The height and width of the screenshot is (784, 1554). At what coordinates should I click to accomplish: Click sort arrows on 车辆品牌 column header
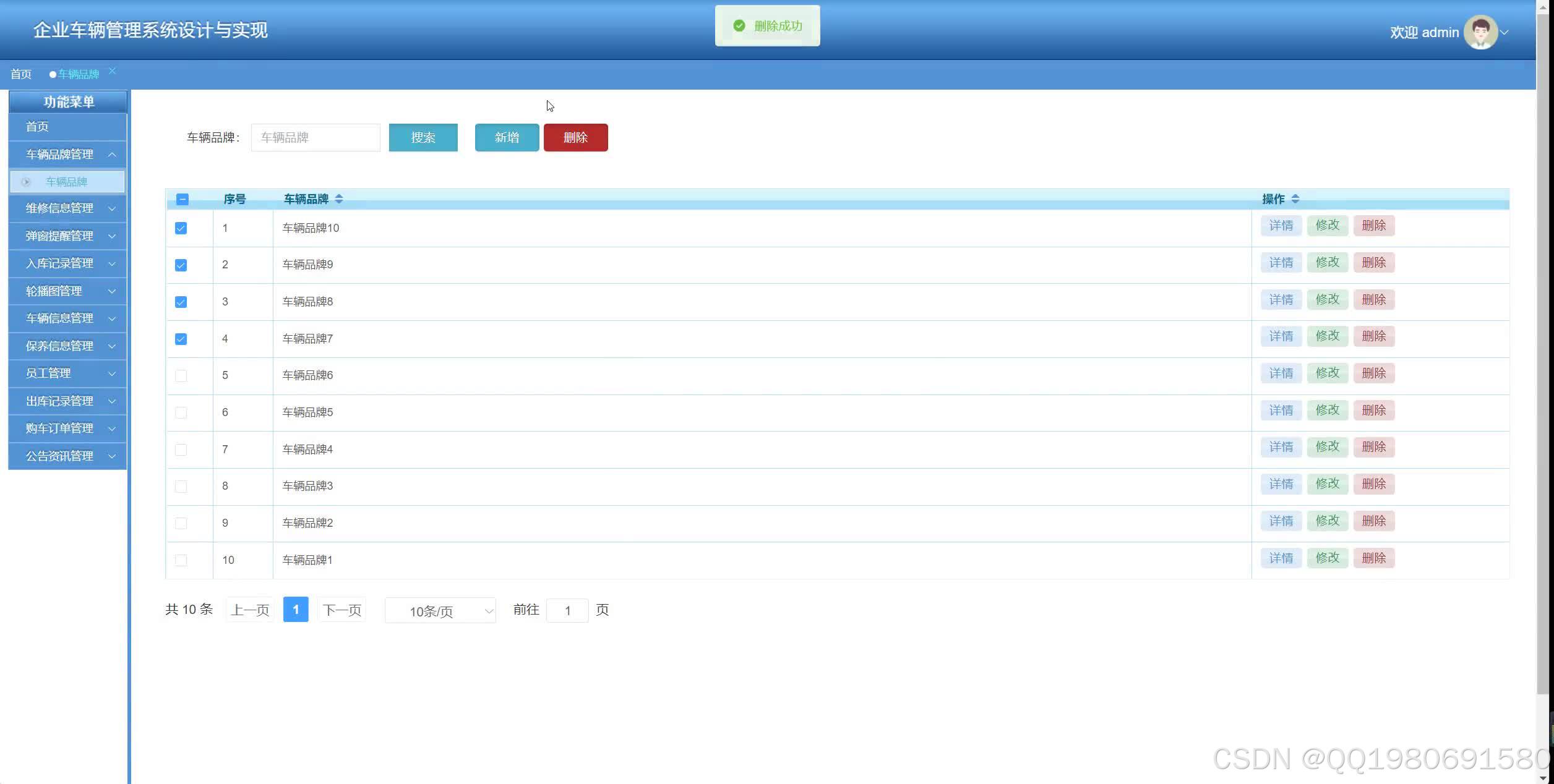(339, 199)
